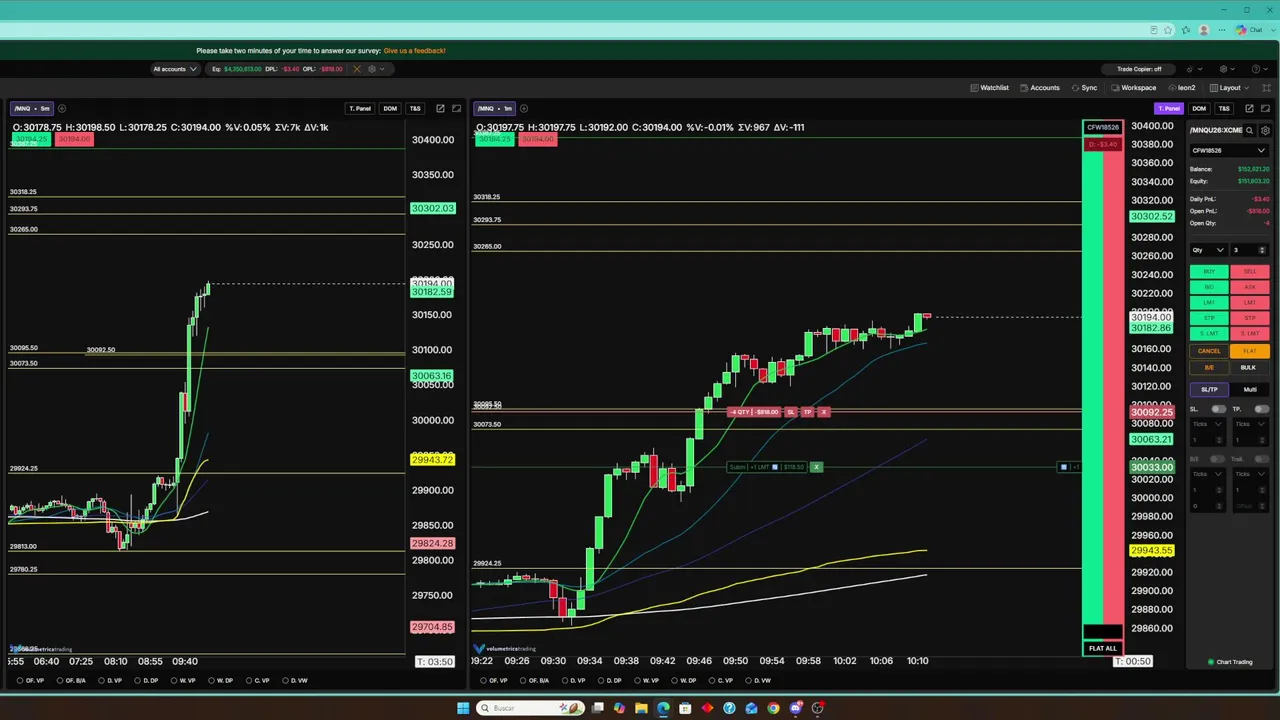Click the orange FLAT button
Viewport: 1280px width, 720px height.
(1250, 351)
